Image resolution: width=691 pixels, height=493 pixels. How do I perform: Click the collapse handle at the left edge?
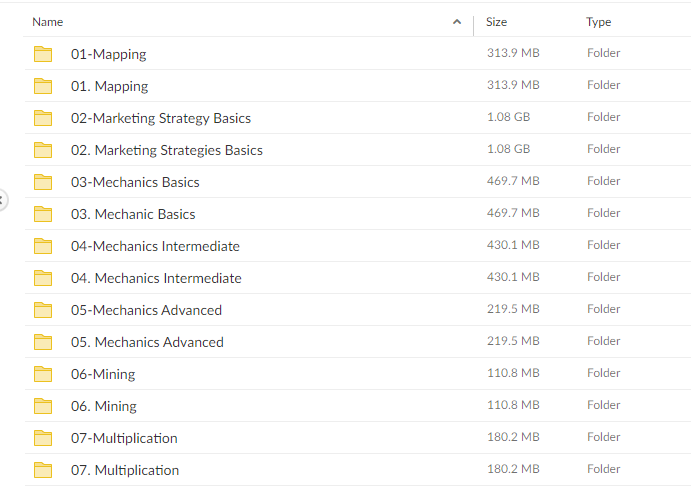(2, 200)
